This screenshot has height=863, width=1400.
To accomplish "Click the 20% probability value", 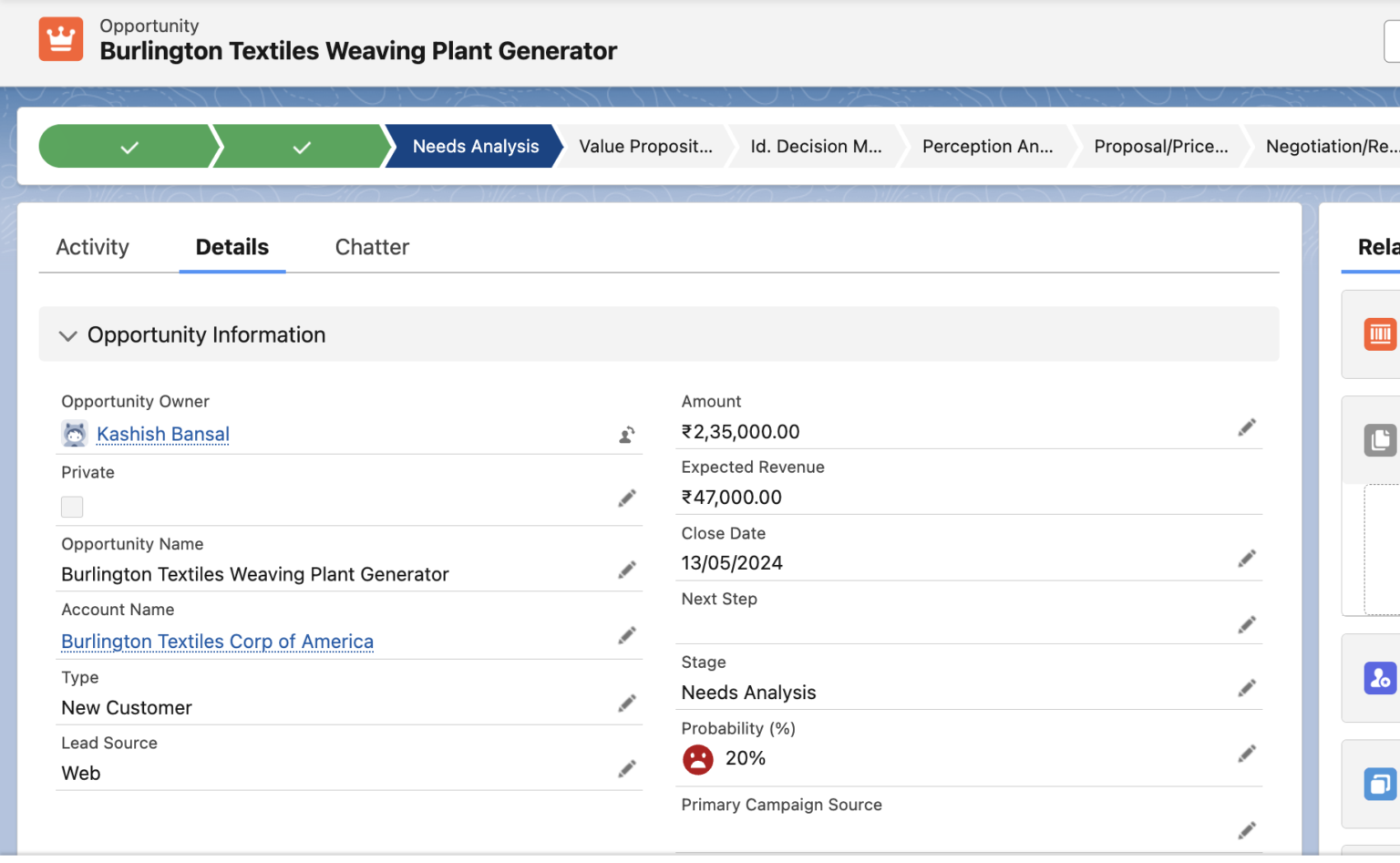I will pyautogui.click(x=745, y=758).
